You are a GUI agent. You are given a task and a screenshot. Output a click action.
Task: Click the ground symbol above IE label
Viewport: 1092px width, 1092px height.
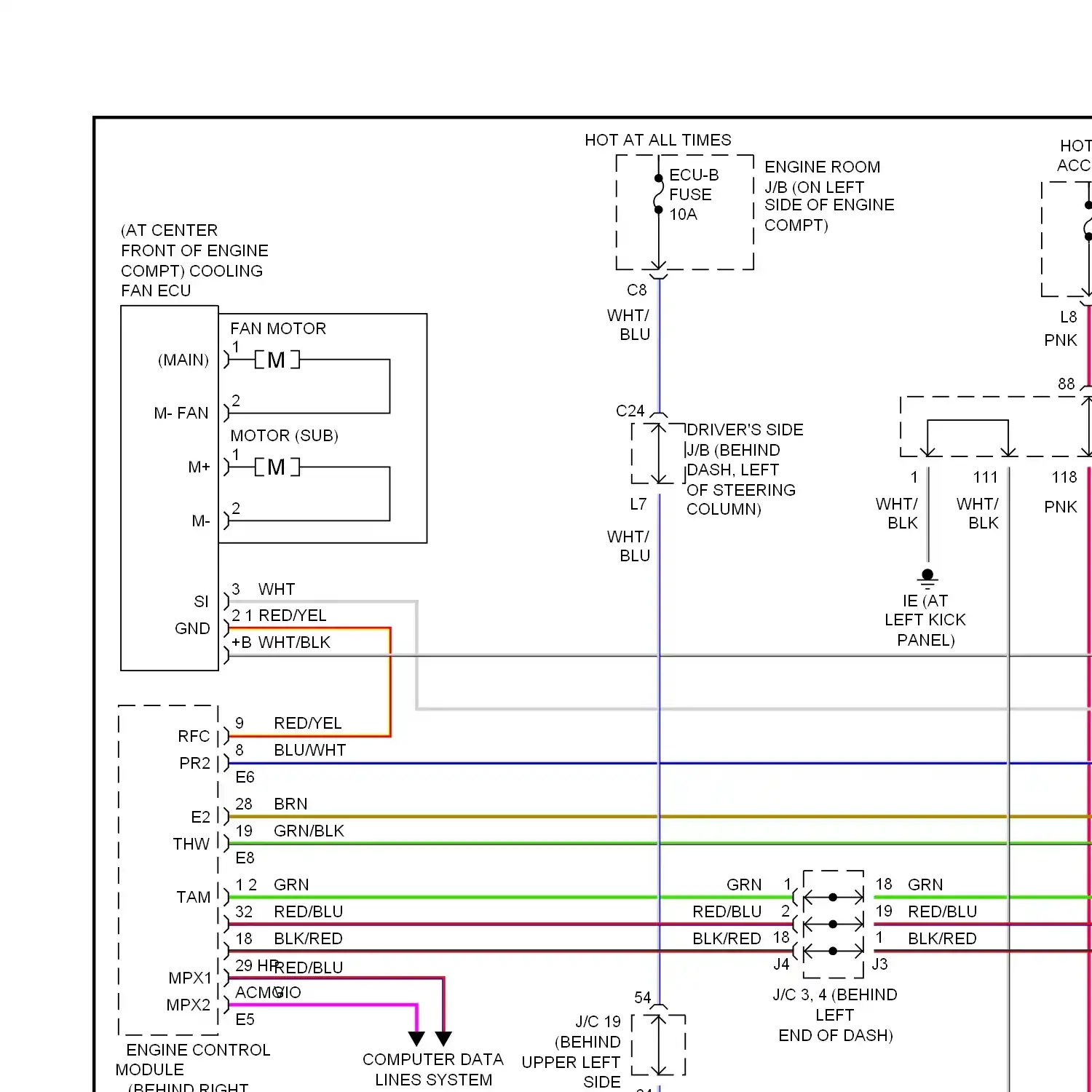pos(927,578)
